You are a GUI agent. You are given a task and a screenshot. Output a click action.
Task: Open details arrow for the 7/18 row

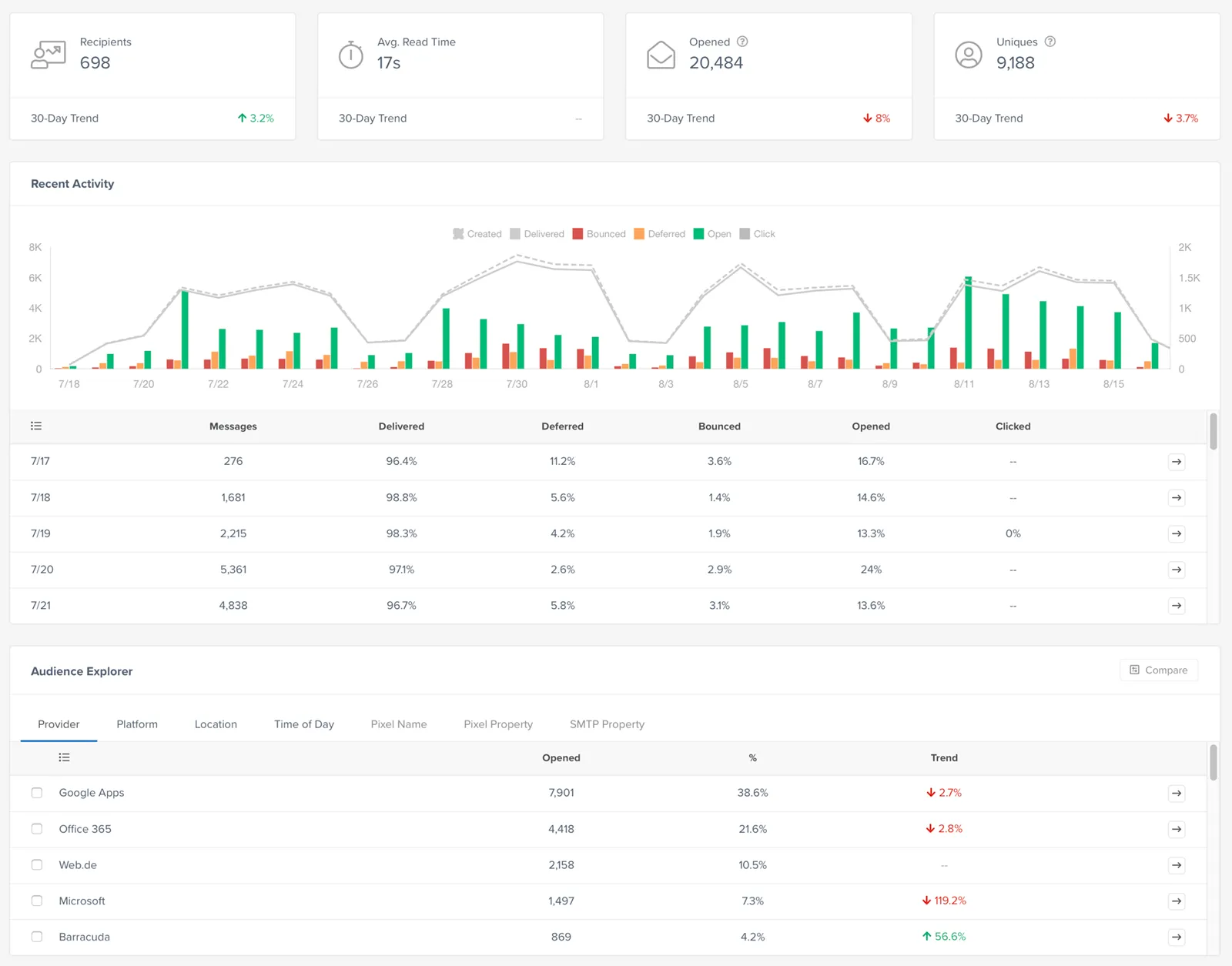coord(1177,498)
